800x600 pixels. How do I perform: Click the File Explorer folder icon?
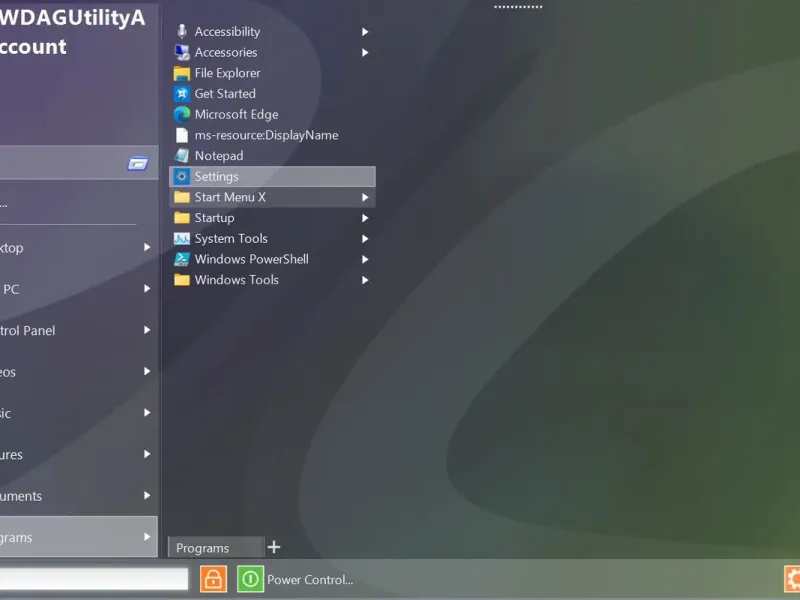coord(182,73)
